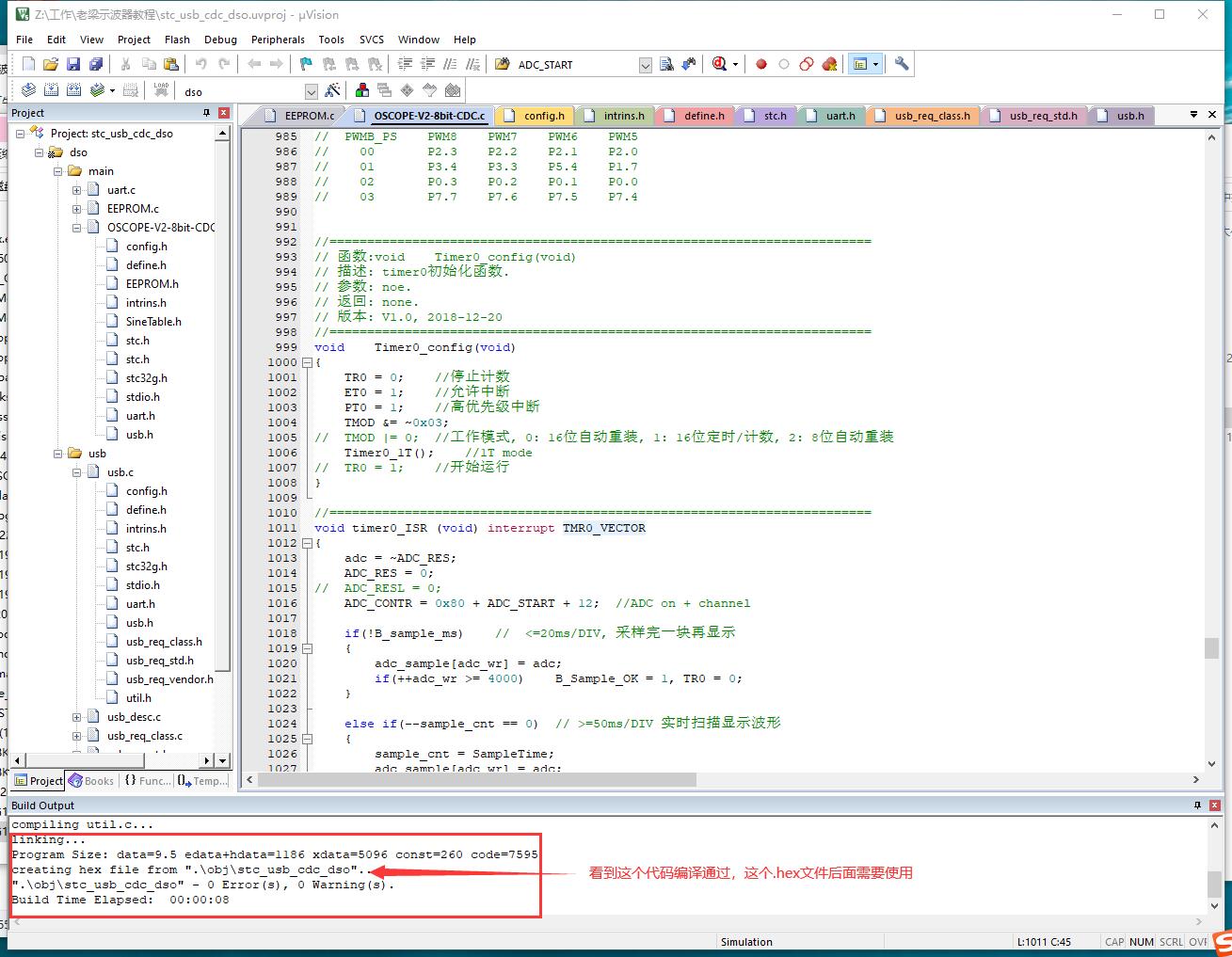Open the File menu
This screenshot has height=957, width=1232.
[x=24, y=40]
